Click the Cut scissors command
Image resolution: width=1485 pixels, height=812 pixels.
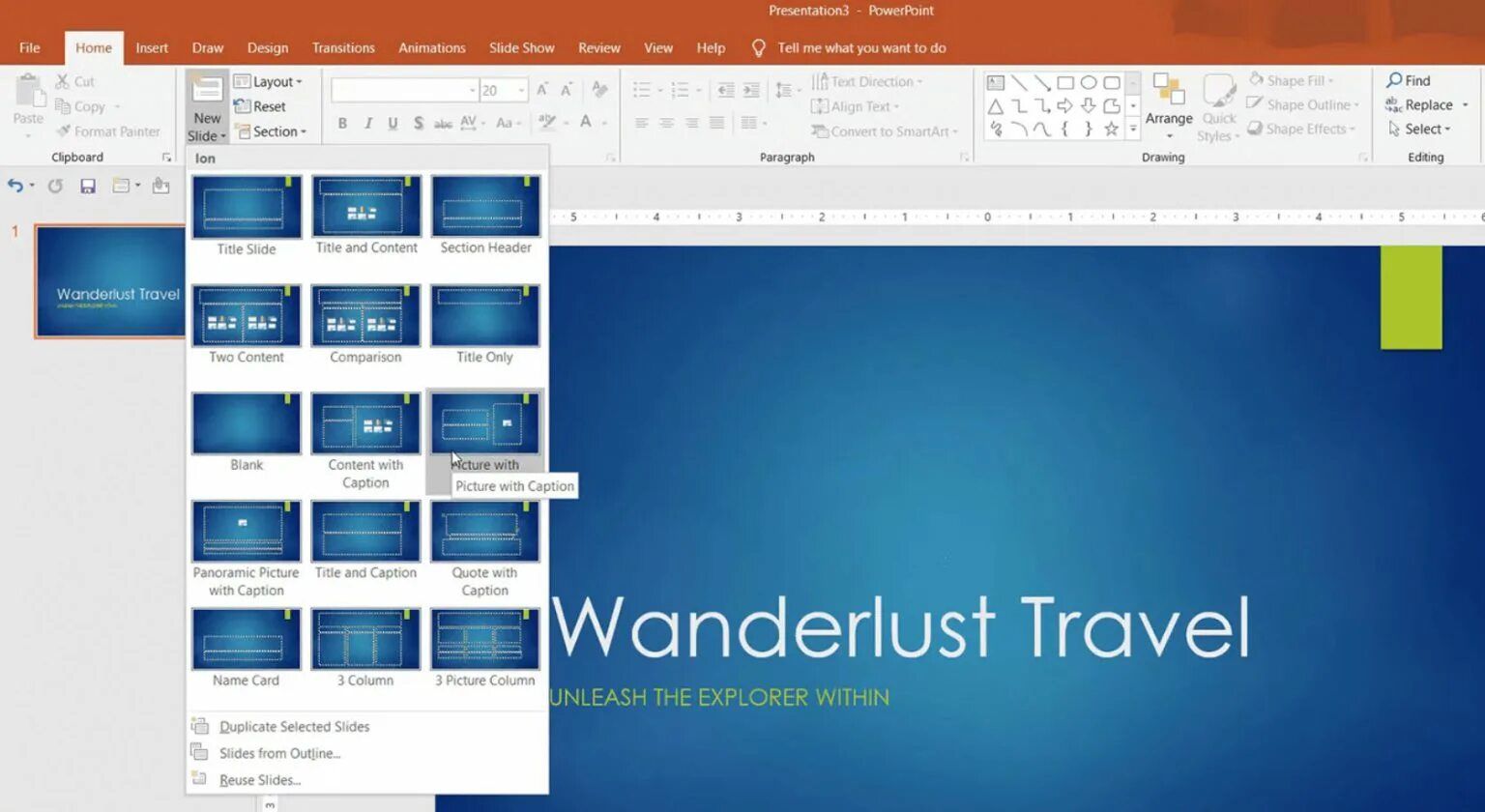tap(74, 81)
